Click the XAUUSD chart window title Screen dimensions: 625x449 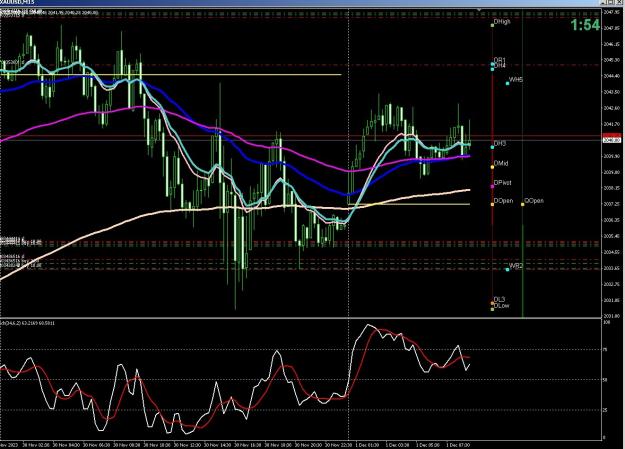[18, 2]
